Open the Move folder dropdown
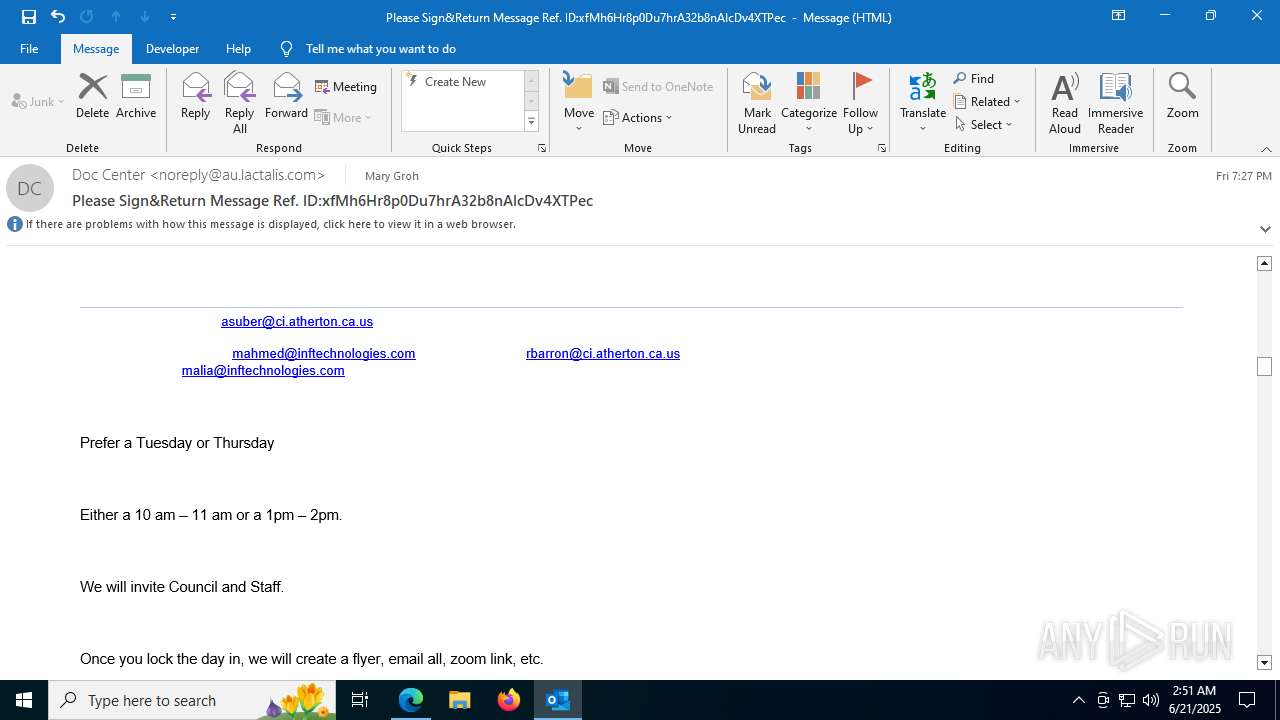The image size is (1280, 720). [x=579, y=102]
